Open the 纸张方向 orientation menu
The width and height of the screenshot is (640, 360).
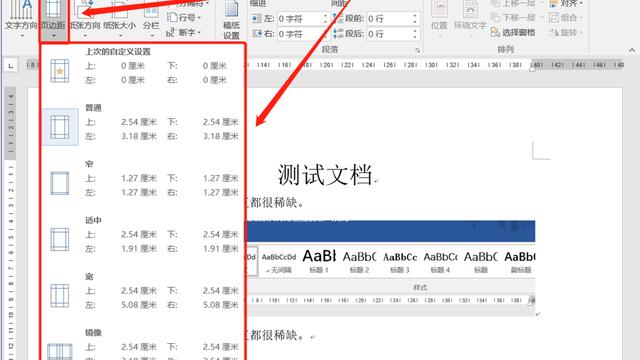coord(85,20)
